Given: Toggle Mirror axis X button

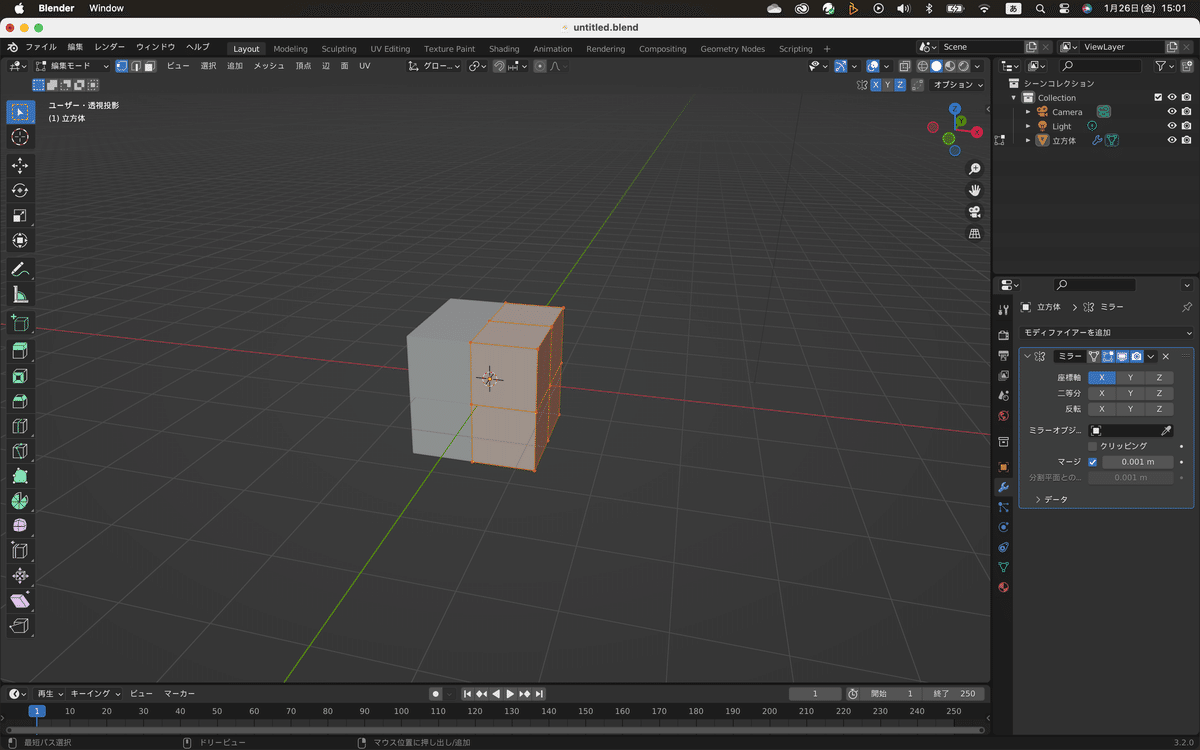Looking at the screenshot, I should point(1102,378).
